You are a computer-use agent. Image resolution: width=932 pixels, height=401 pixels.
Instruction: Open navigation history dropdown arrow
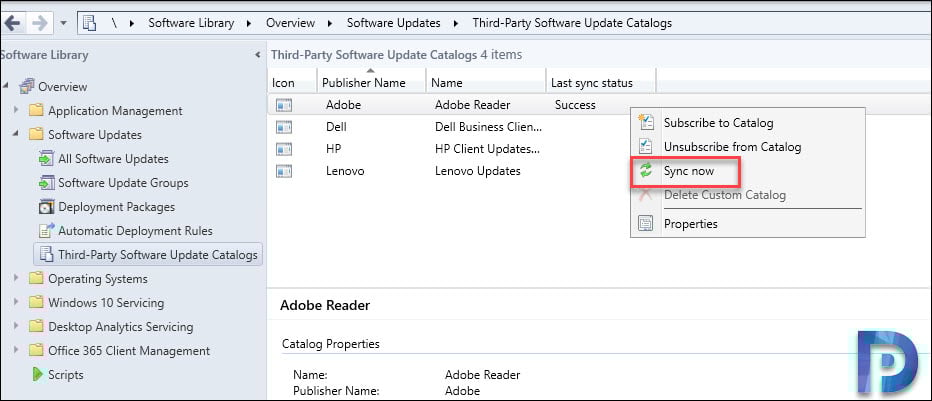point(64,24)
